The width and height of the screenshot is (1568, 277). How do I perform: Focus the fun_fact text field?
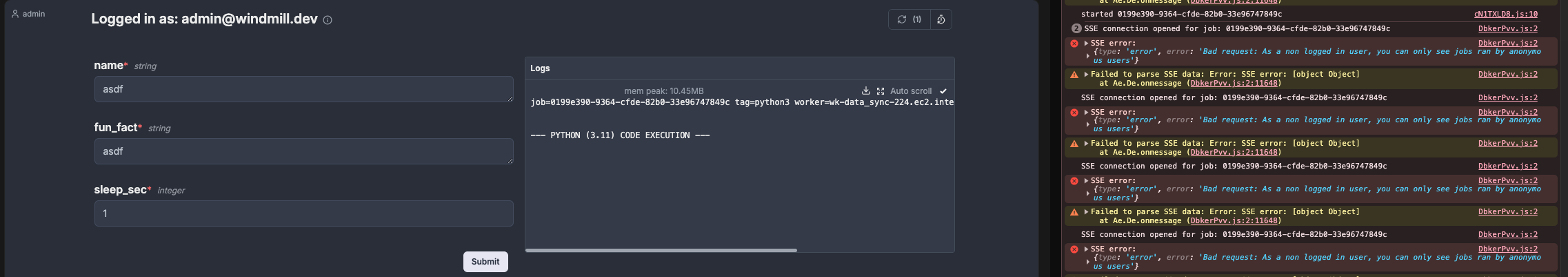(303, 151)
